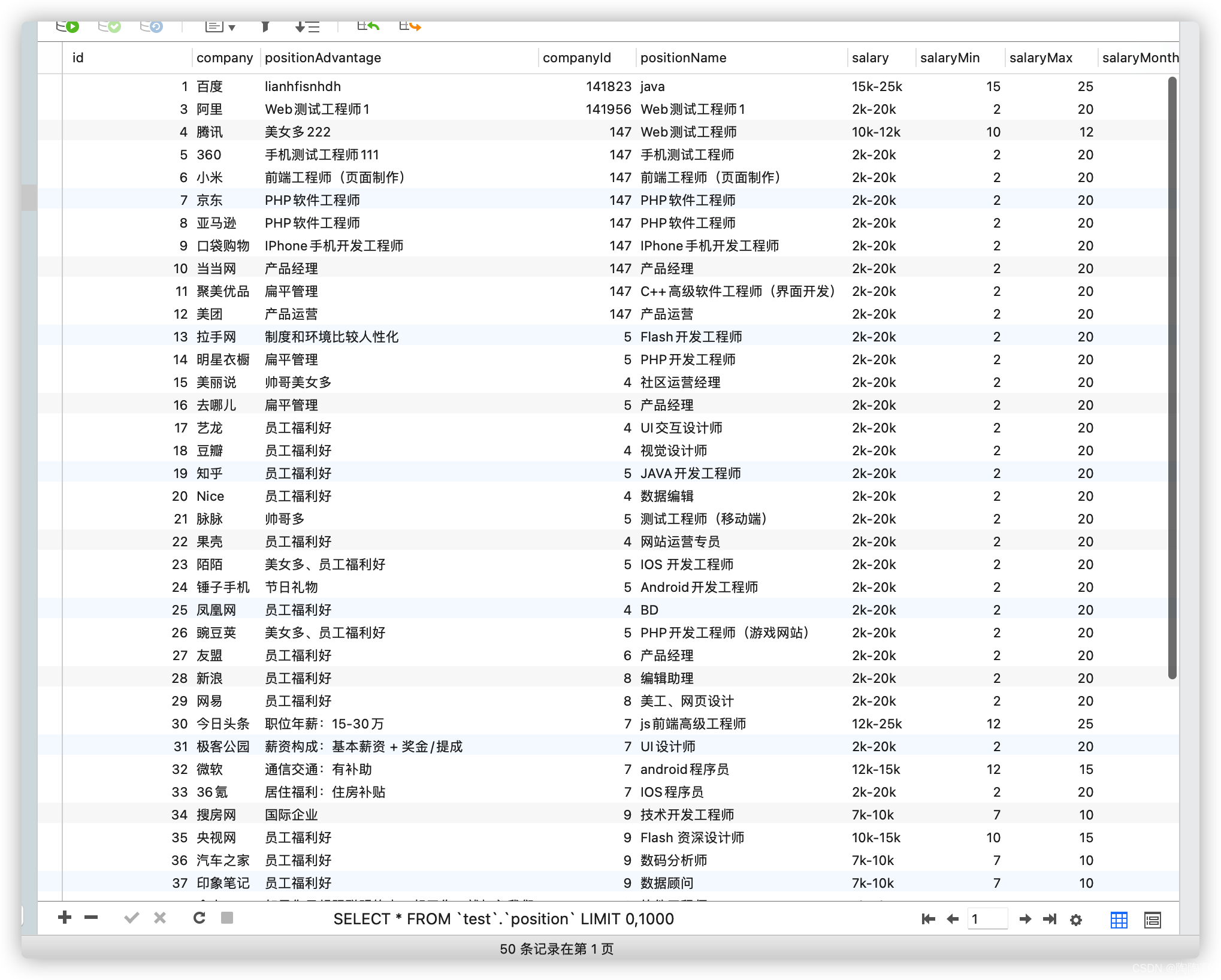Run the SQL query
The height and width of the screenshot is (980, 1221).
pos(68,25)
